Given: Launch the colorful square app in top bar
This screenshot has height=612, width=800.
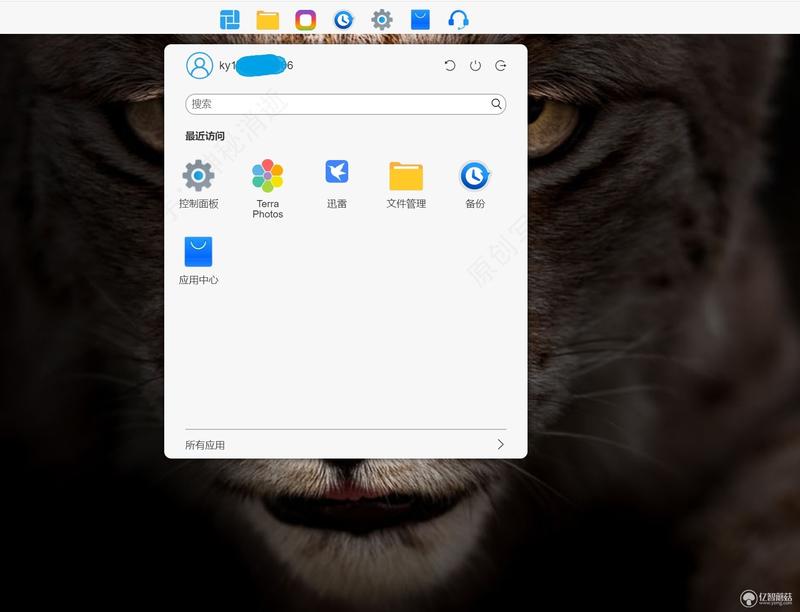Looking at the screenshot, I should [305, 20].
